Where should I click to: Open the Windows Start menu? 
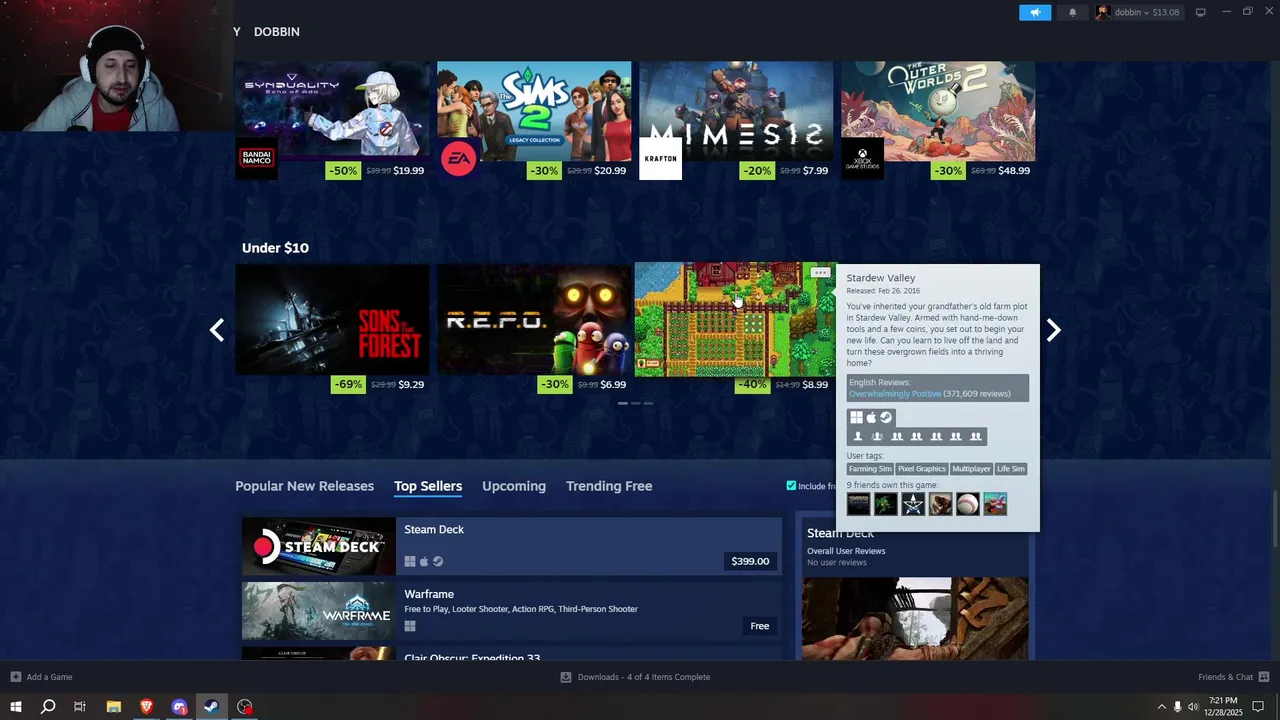(x=15, y=707)
